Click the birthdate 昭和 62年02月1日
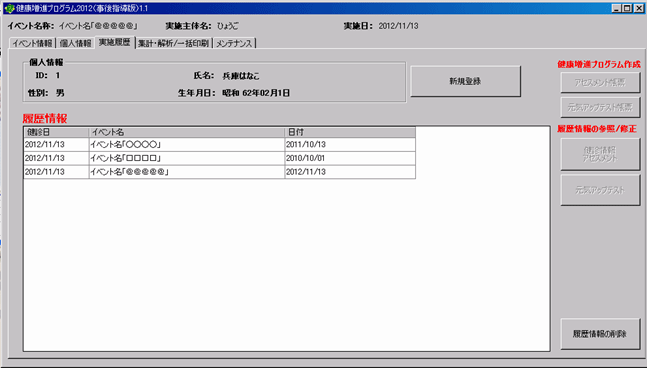Image resolution: width=647 pixels, height=368 pixels. [256, 93]
